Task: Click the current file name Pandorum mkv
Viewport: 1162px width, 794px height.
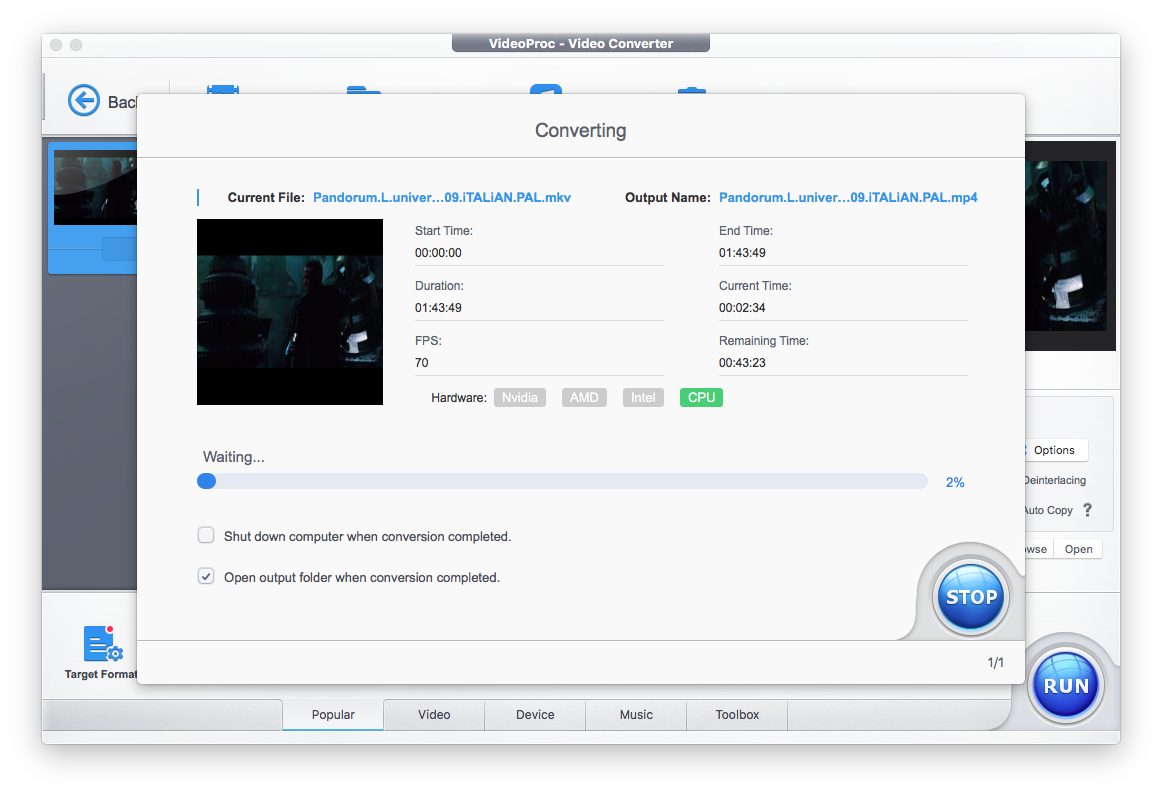Action: click(442, 197)
